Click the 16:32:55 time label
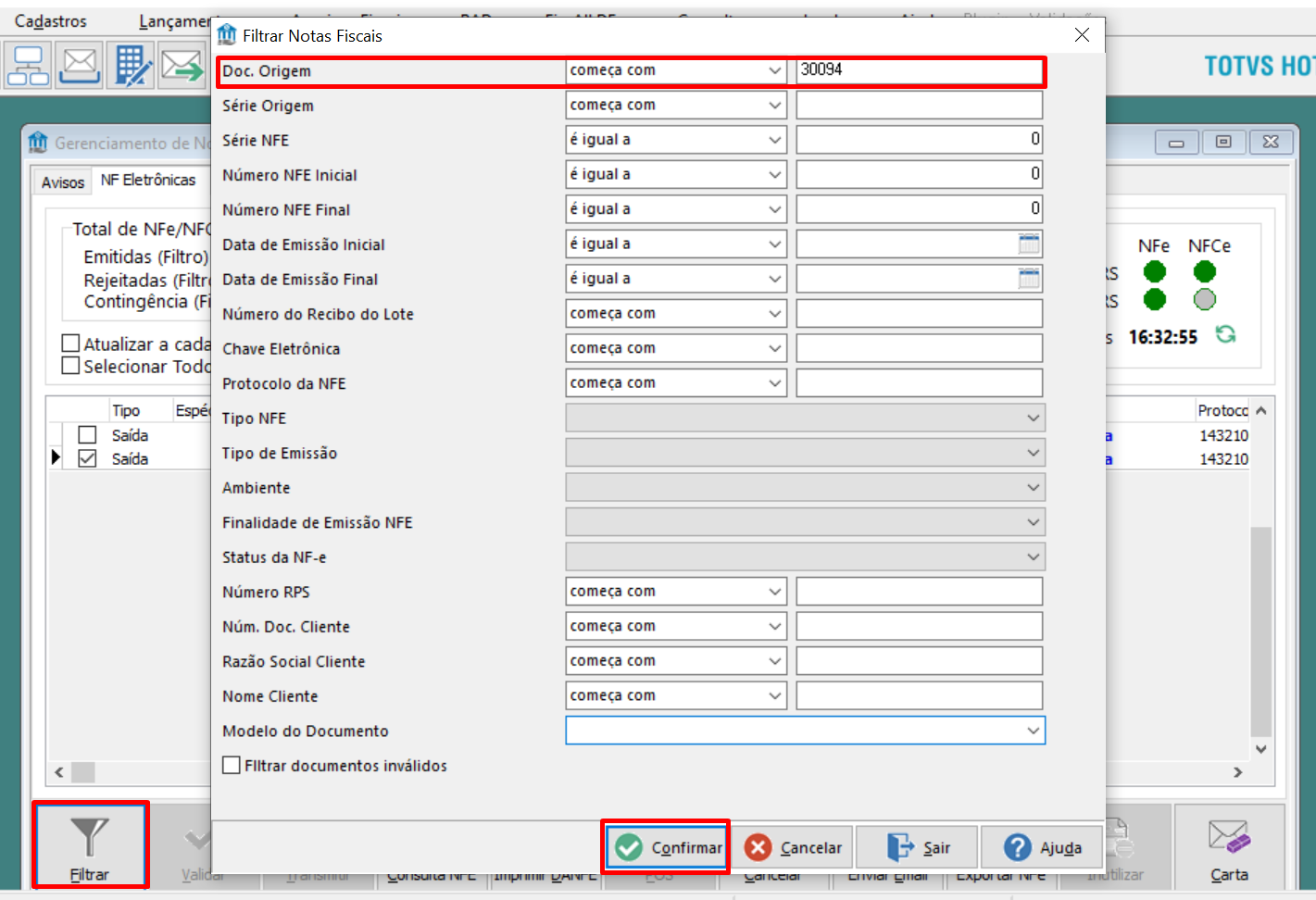1316x900 pixels. [1163, 337]
